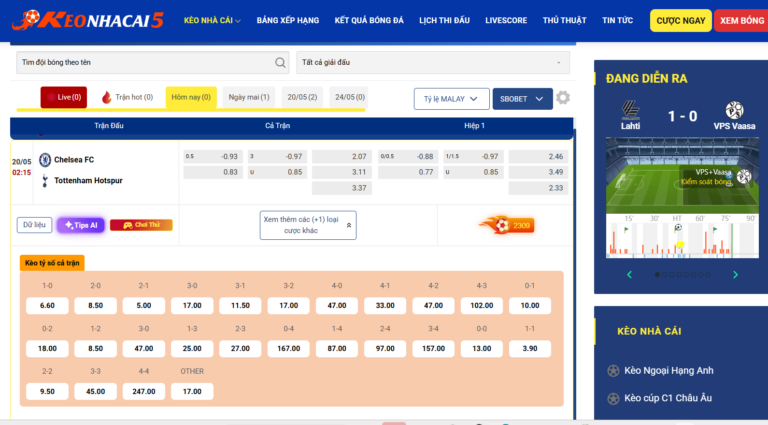
Task: Open Lịch Thi Đấu menu
Action: [445, 21]
